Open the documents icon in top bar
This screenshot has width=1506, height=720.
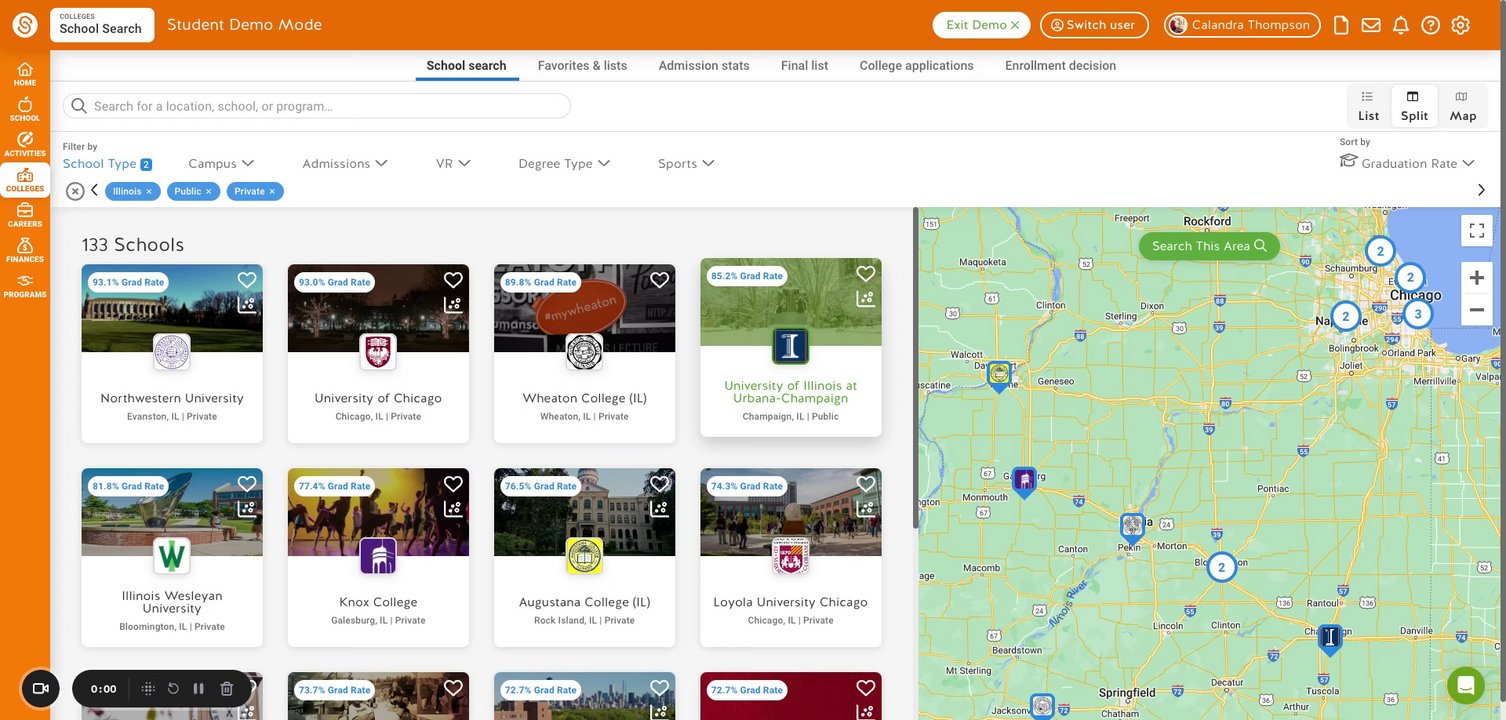tap(1342, 25)
